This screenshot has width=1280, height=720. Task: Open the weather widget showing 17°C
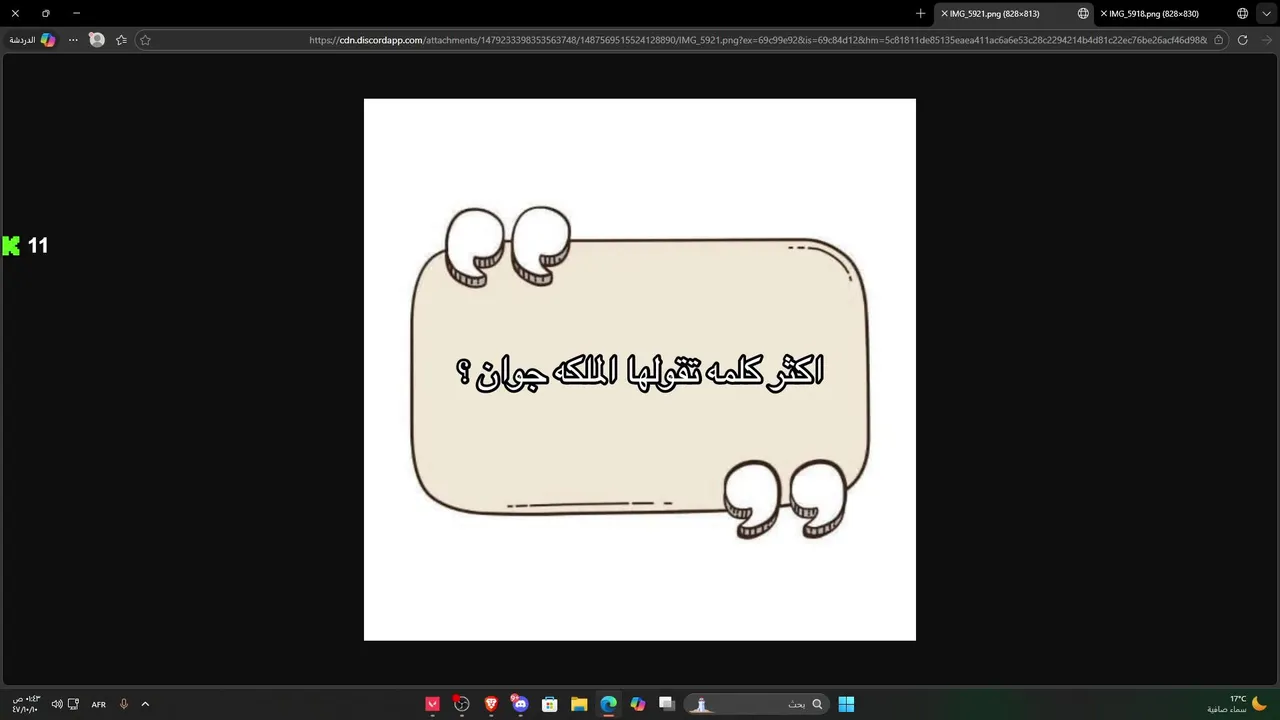[1238, 704]
